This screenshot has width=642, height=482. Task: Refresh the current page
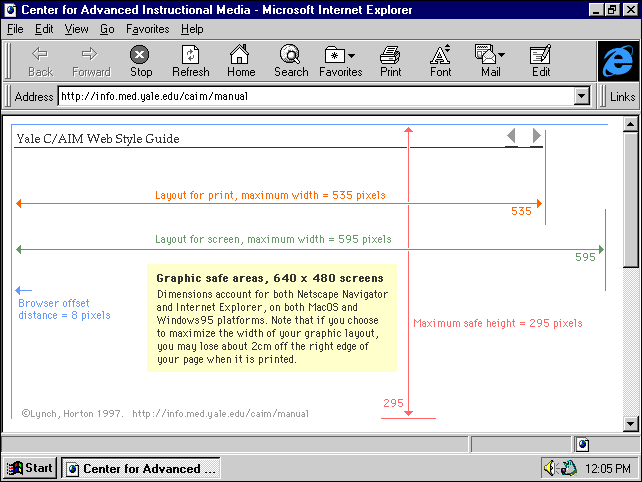tap(190, 61)
